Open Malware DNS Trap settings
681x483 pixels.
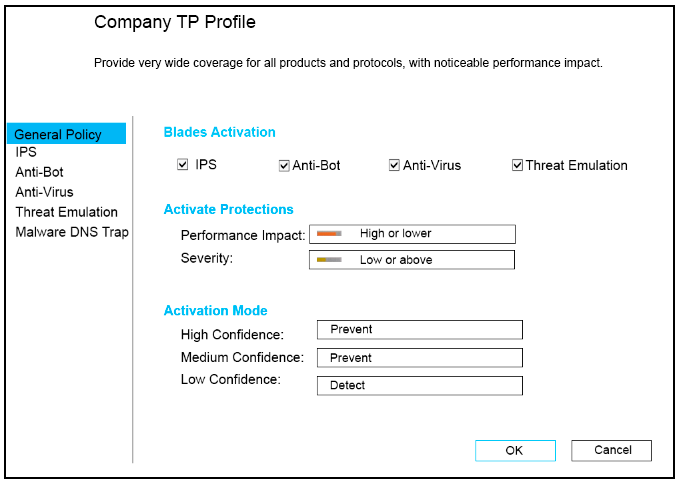pos(72,232)
